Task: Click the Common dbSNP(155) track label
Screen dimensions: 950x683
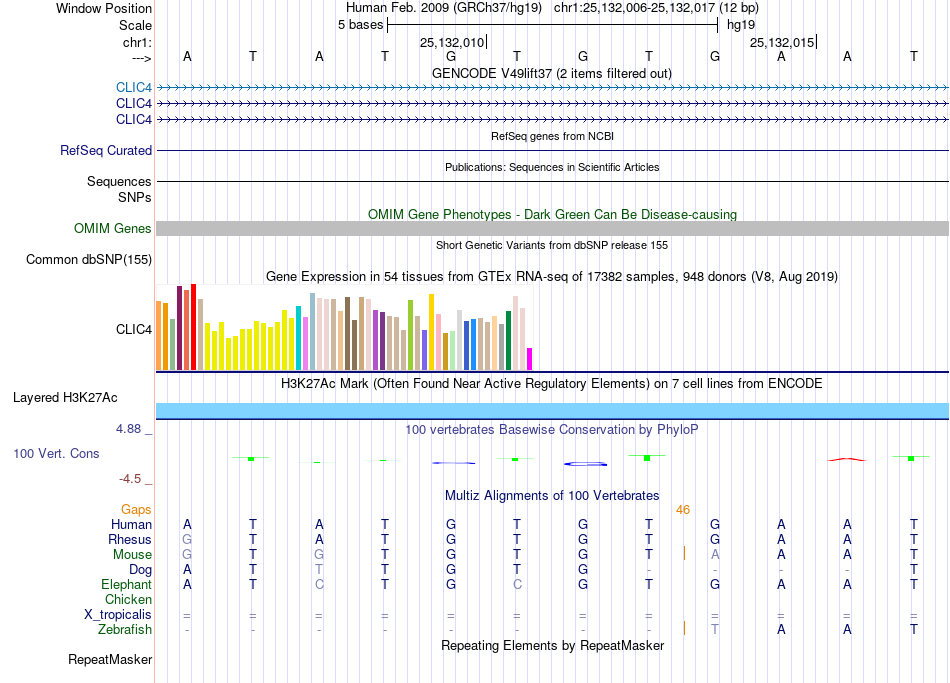Action: tap(88, 259)
